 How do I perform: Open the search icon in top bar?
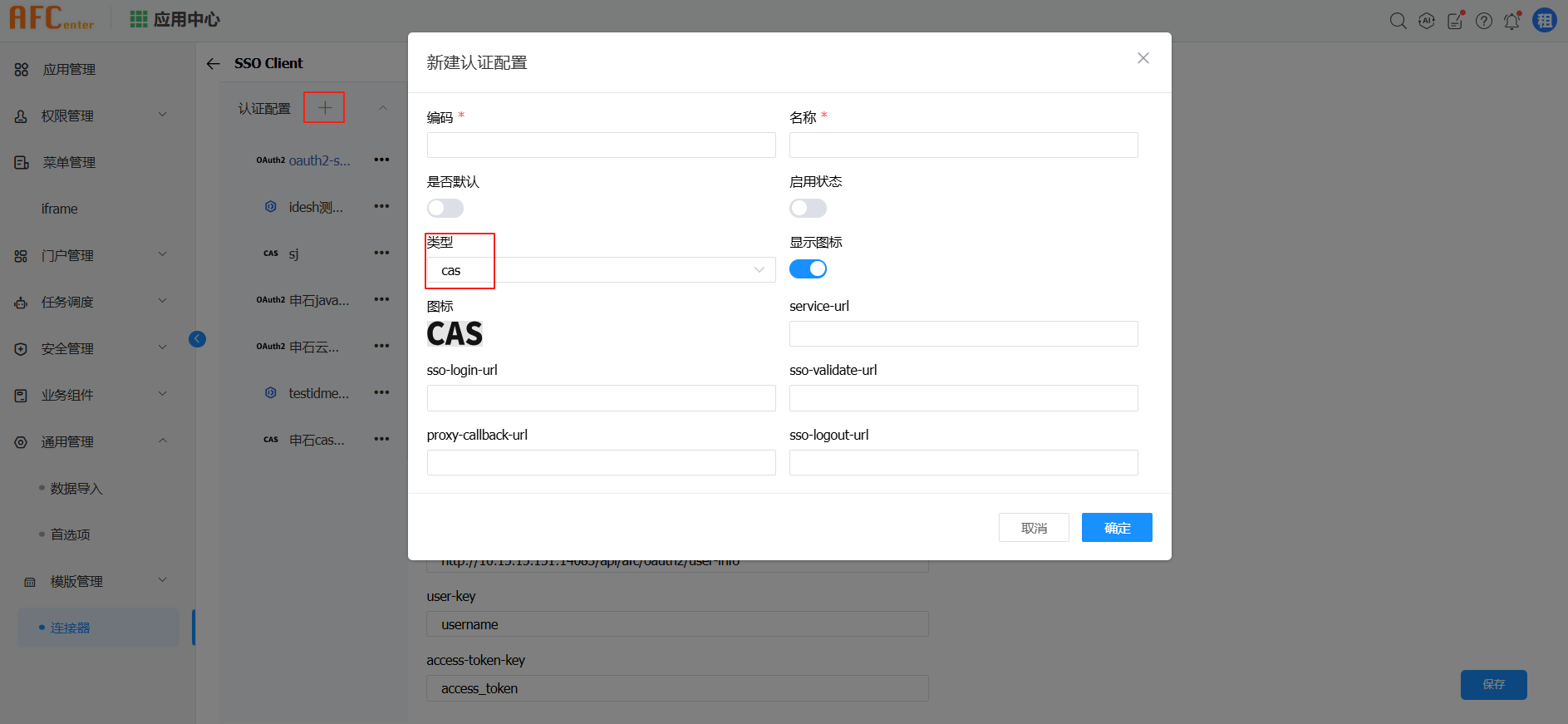(x=1398, y=21)
